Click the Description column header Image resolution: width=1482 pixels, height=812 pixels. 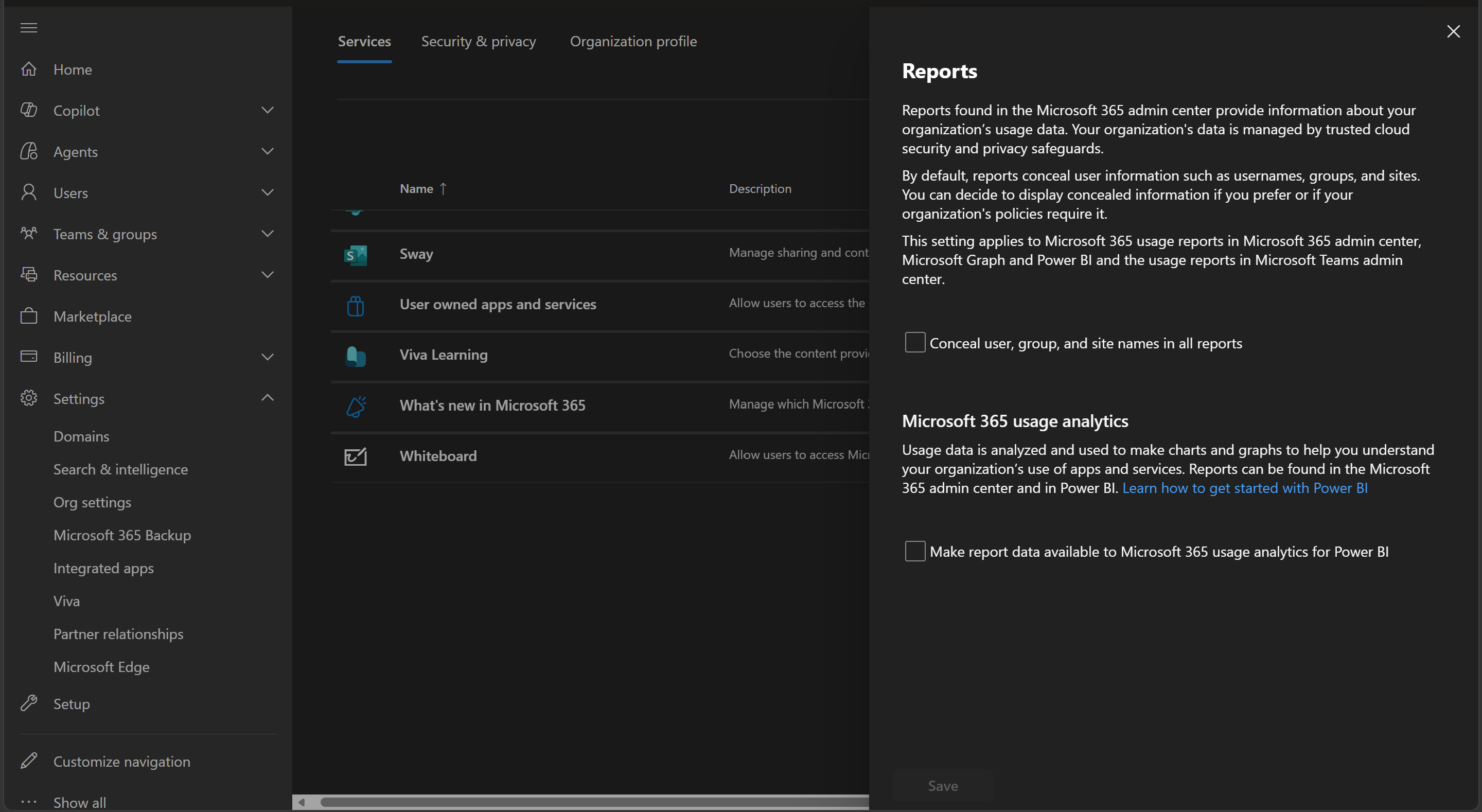(x=760, y=189)
